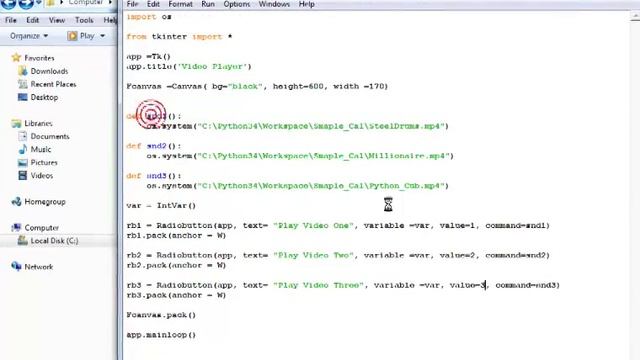
Task: Open the Format menu in IDLE
Action: tap(180, 4)
